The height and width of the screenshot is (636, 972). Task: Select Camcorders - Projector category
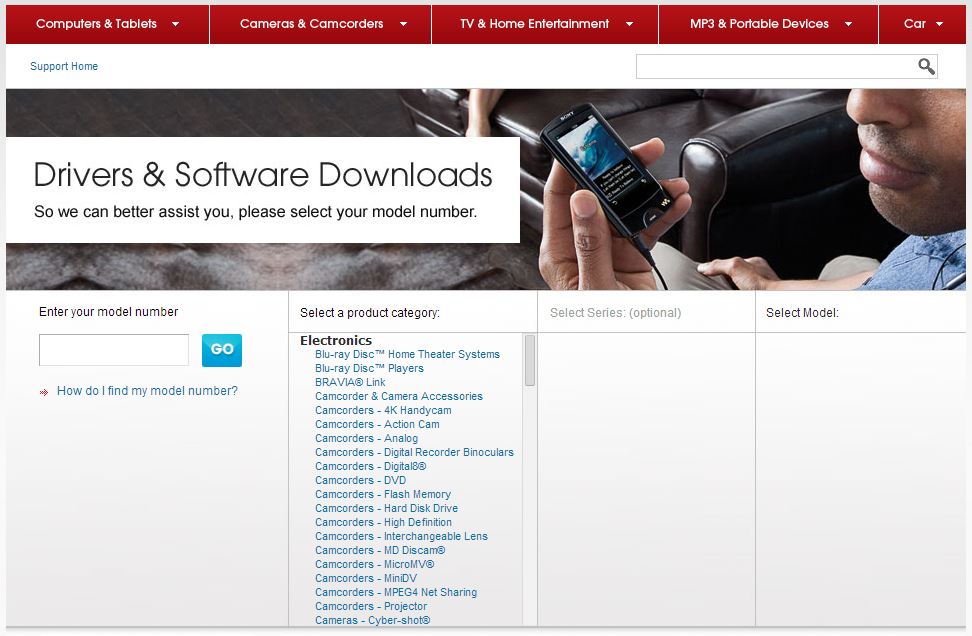(x=371, y=606)
